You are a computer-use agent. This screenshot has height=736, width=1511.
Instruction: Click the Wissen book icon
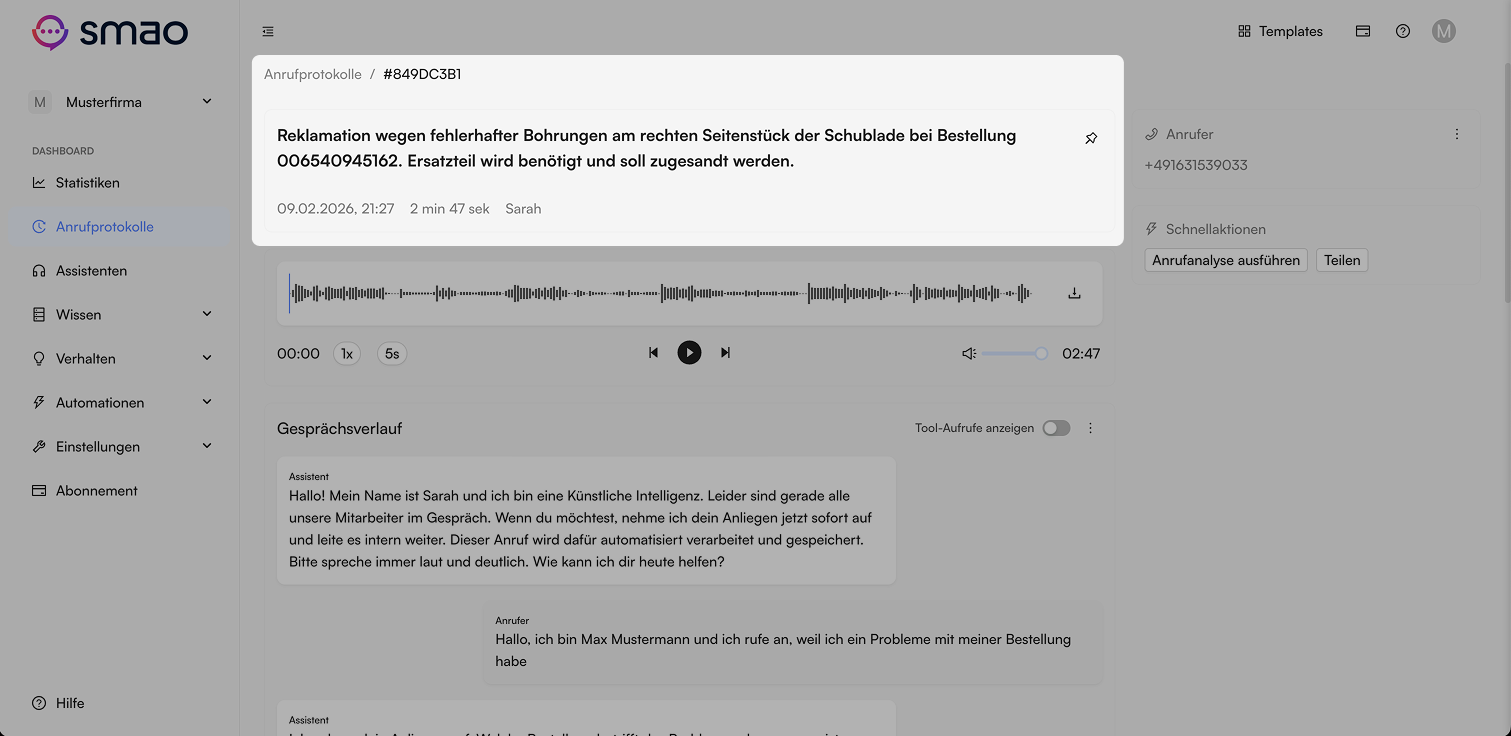pos(39,315)
